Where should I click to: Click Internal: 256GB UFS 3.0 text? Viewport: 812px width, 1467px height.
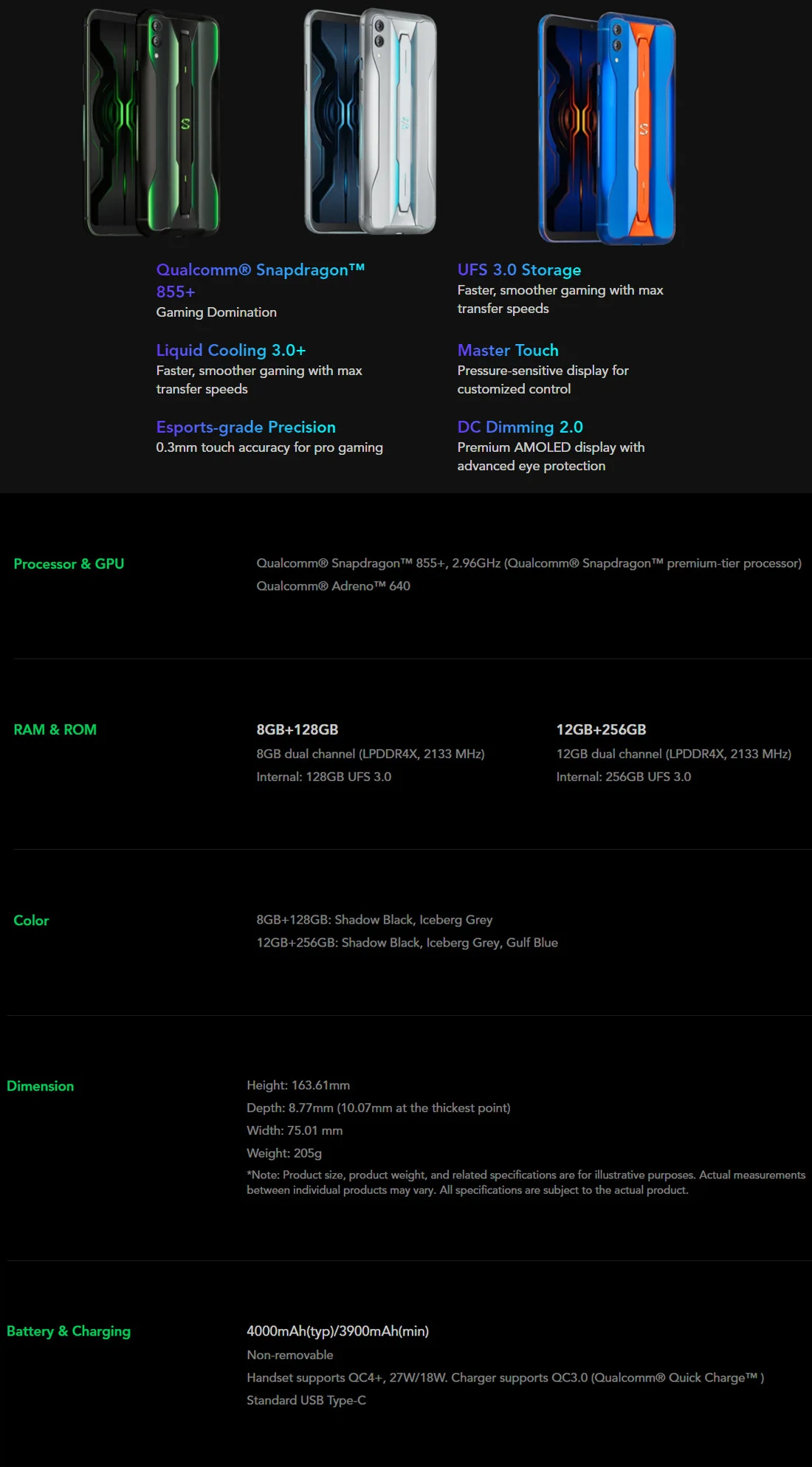[x=624, y=777]
